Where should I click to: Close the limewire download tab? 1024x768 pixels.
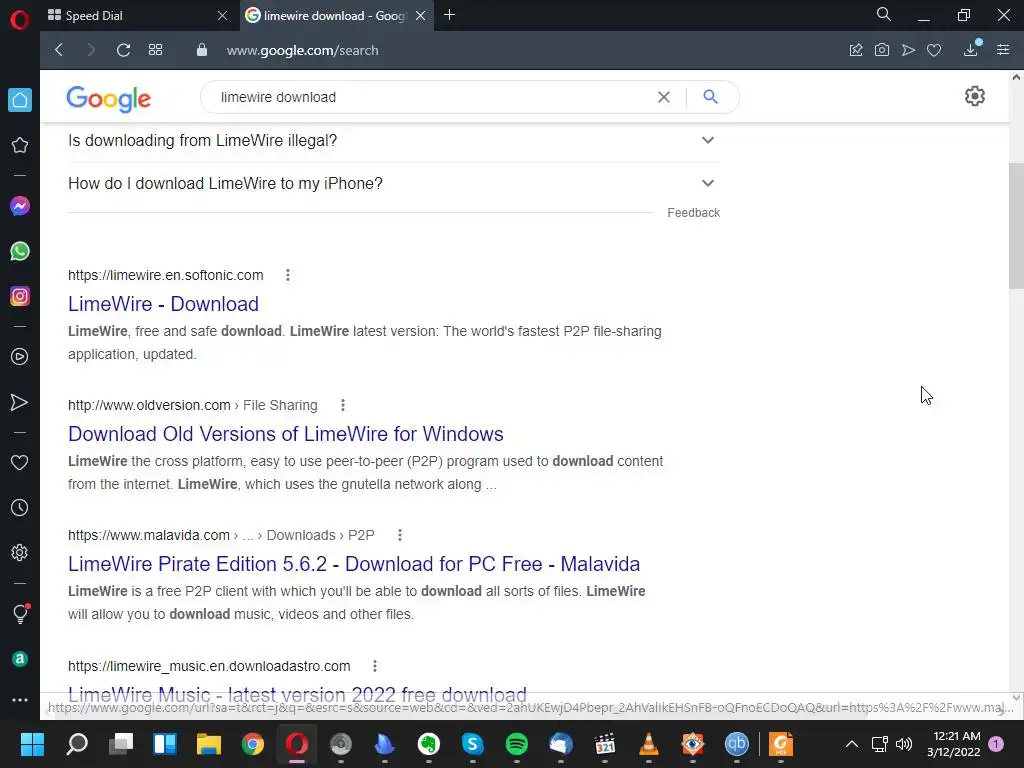[421, 16]
